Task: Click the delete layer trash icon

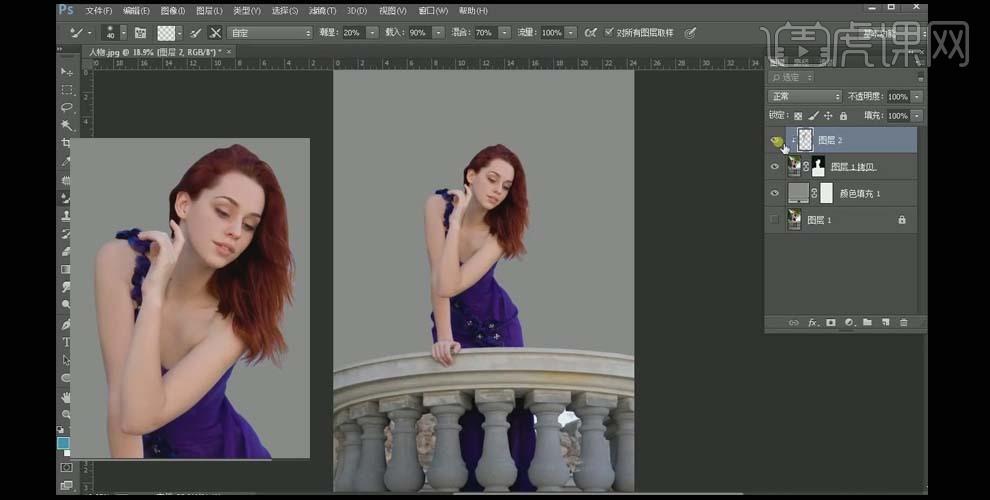Action: tap(904, 323)
